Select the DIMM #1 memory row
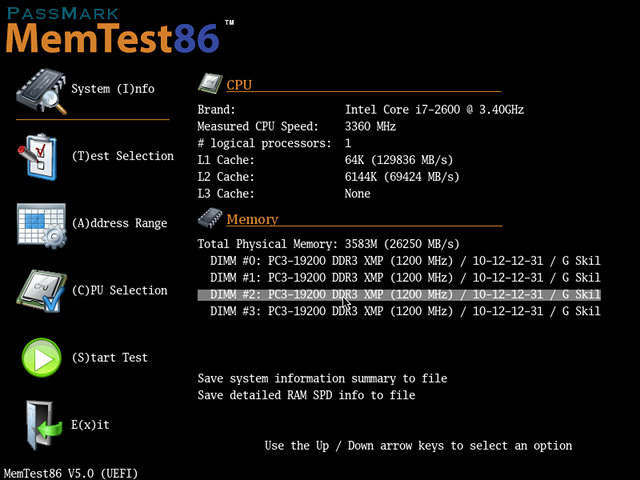The width and height of the screenshot is (640, 480). tap(405, 278)
